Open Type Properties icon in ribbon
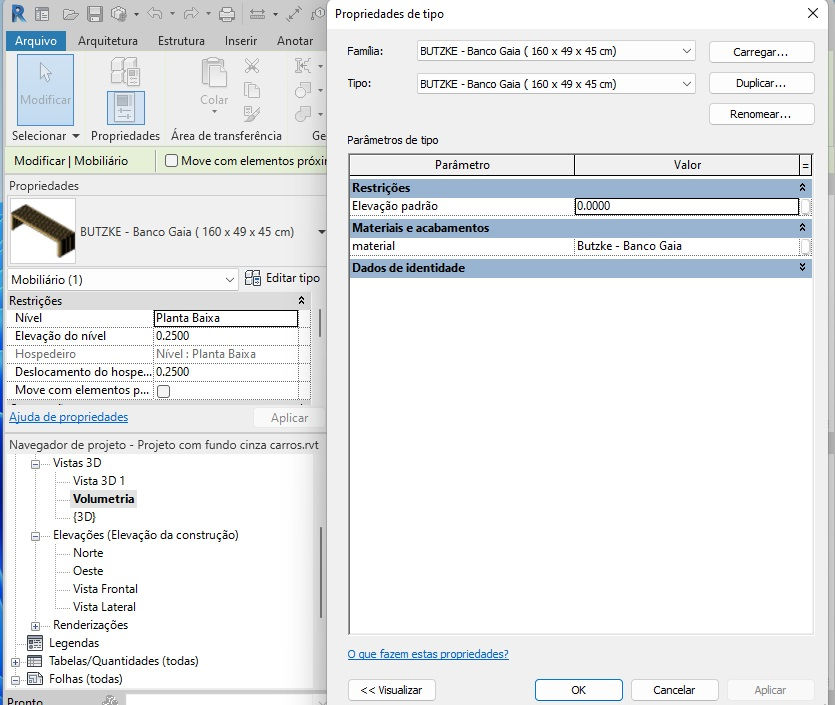 pos(125,71)
